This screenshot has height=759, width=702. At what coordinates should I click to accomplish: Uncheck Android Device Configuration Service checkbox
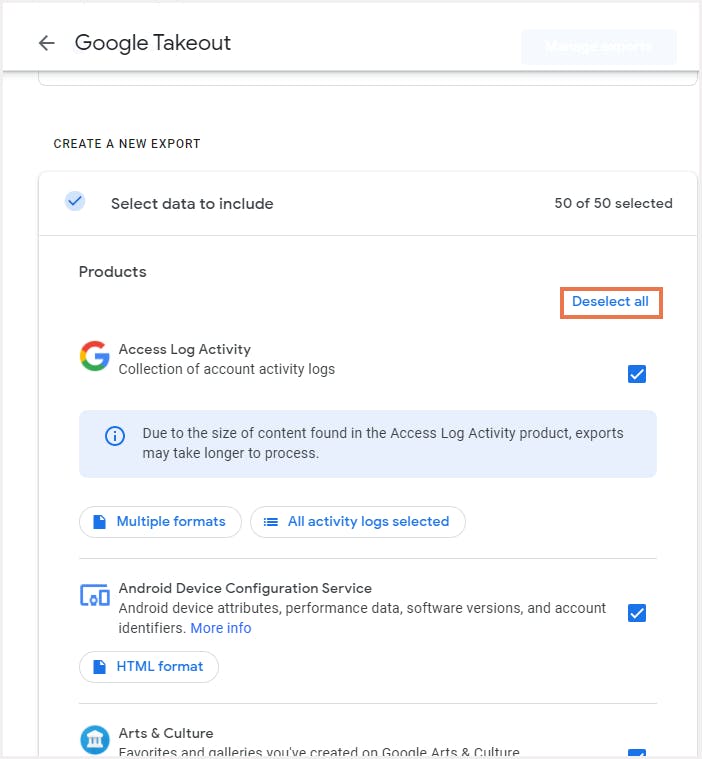pyautogui.click(x=637, y=613)
